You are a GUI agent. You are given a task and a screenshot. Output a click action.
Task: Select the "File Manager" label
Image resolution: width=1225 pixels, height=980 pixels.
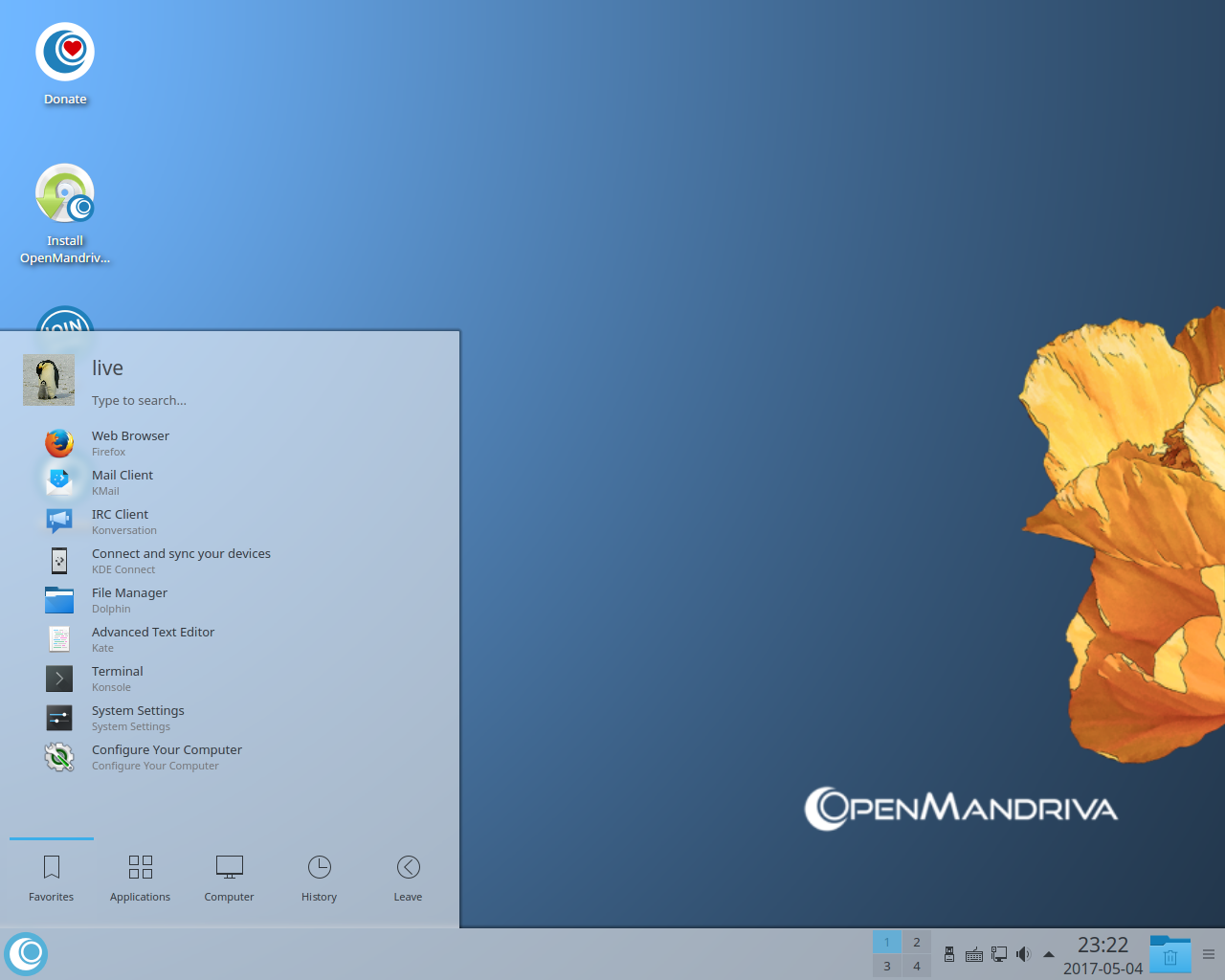pos(129,592)
